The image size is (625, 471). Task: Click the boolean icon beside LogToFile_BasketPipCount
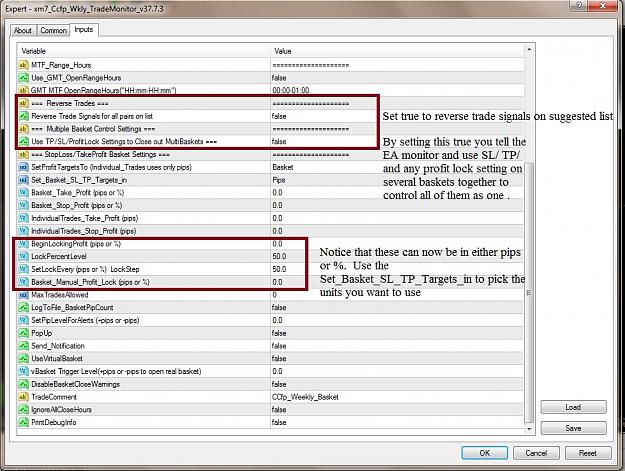(x=24, y=307)
